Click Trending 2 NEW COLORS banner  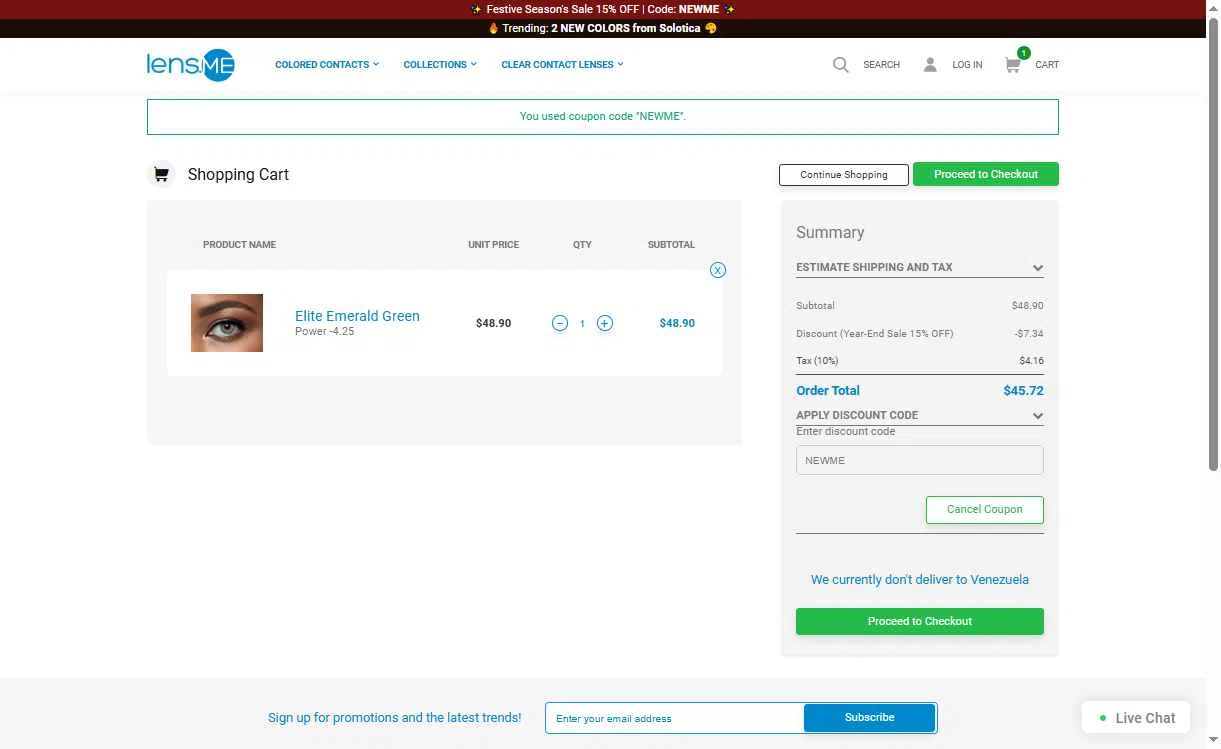[603, 28]
